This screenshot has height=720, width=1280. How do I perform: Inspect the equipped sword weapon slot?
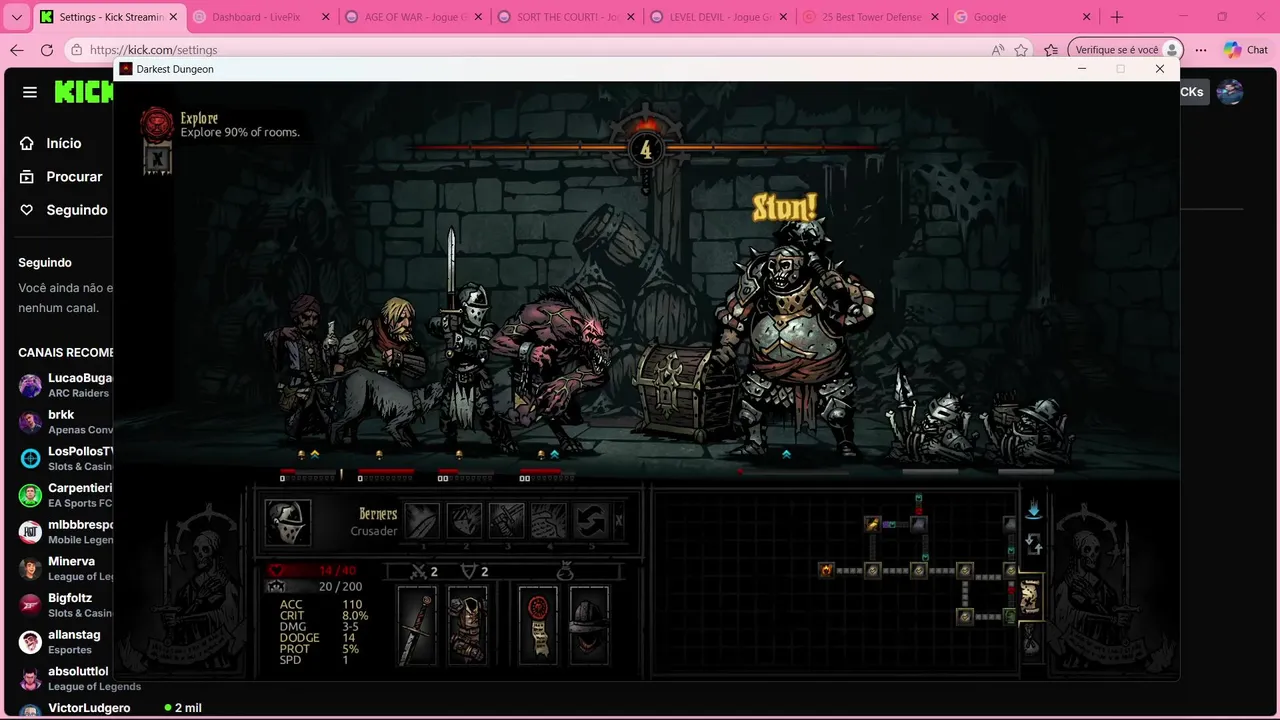(418, 625)
